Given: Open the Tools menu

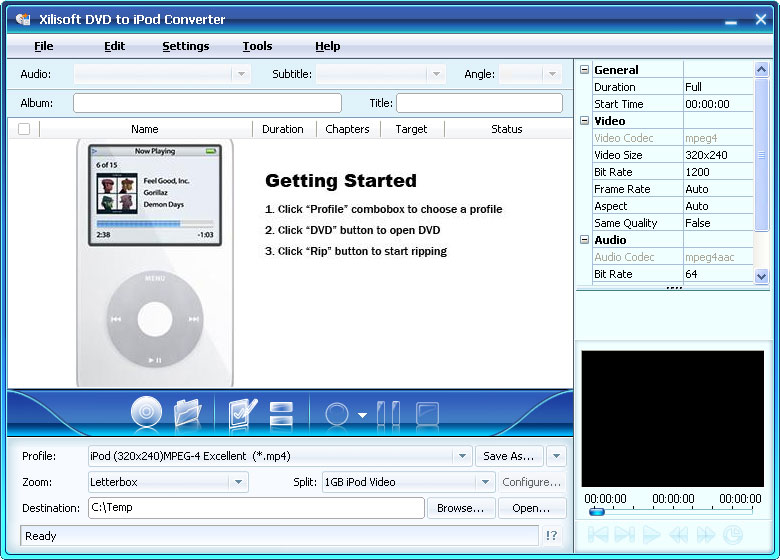Looking at the screenshot, I should tap(257, 46).
